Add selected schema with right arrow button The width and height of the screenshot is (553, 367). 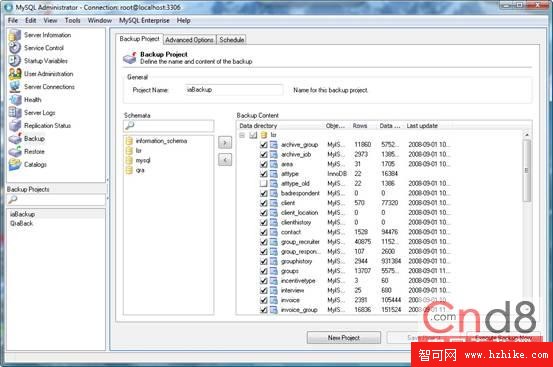pos(225,143)
